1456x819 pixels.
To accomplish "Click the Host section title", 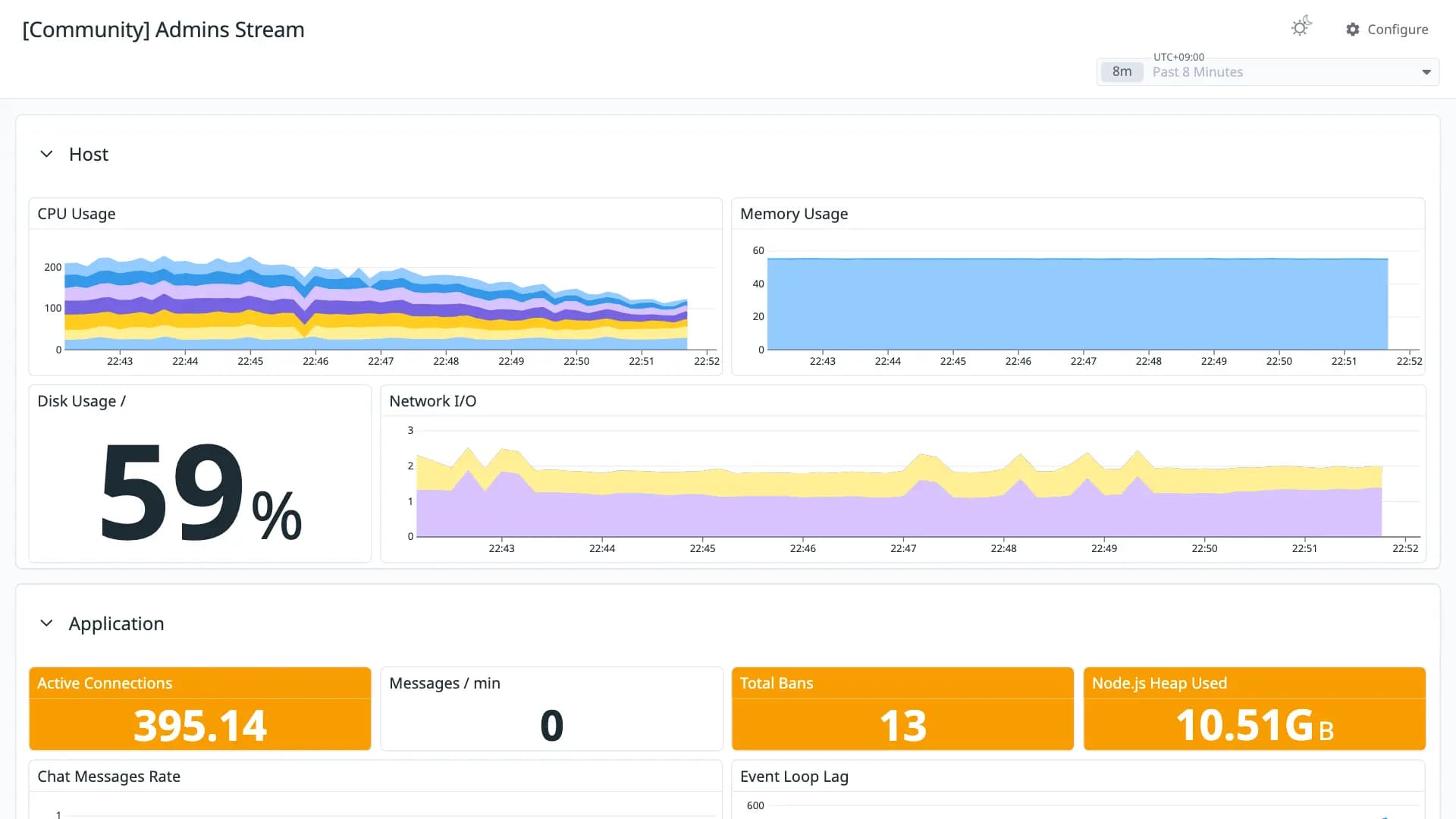I will (x=89, y=155).
